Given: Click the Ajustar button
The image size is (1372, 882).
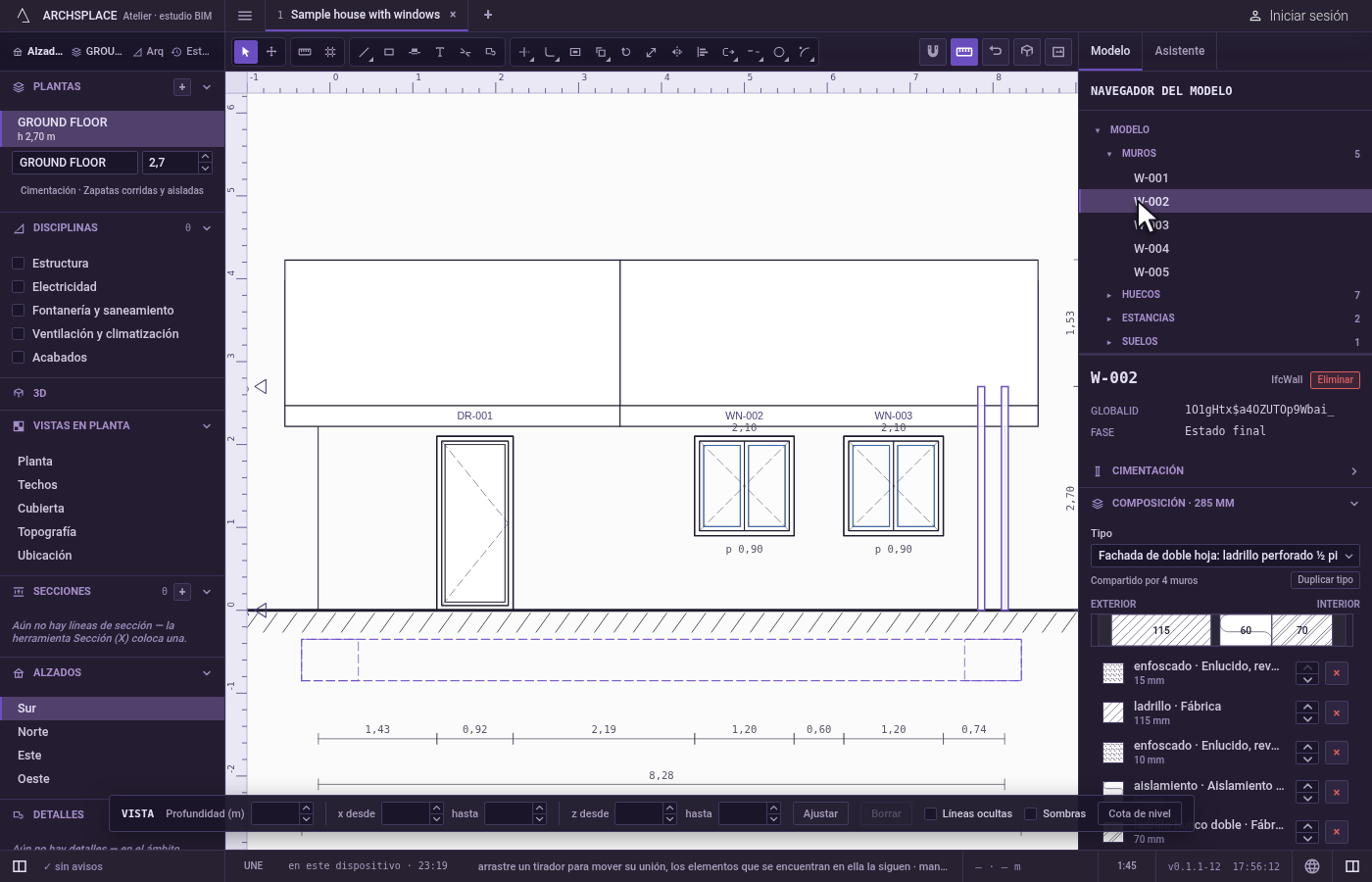Looking at the screenshot, I should pyautogui.click(x=821, y=813).
